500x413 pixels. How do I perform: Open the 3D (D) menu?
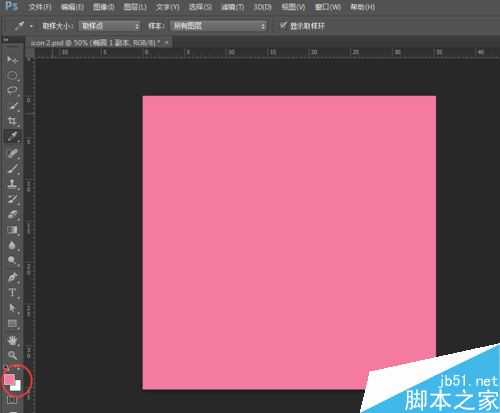pyautogui.click(x=262, y=7)
